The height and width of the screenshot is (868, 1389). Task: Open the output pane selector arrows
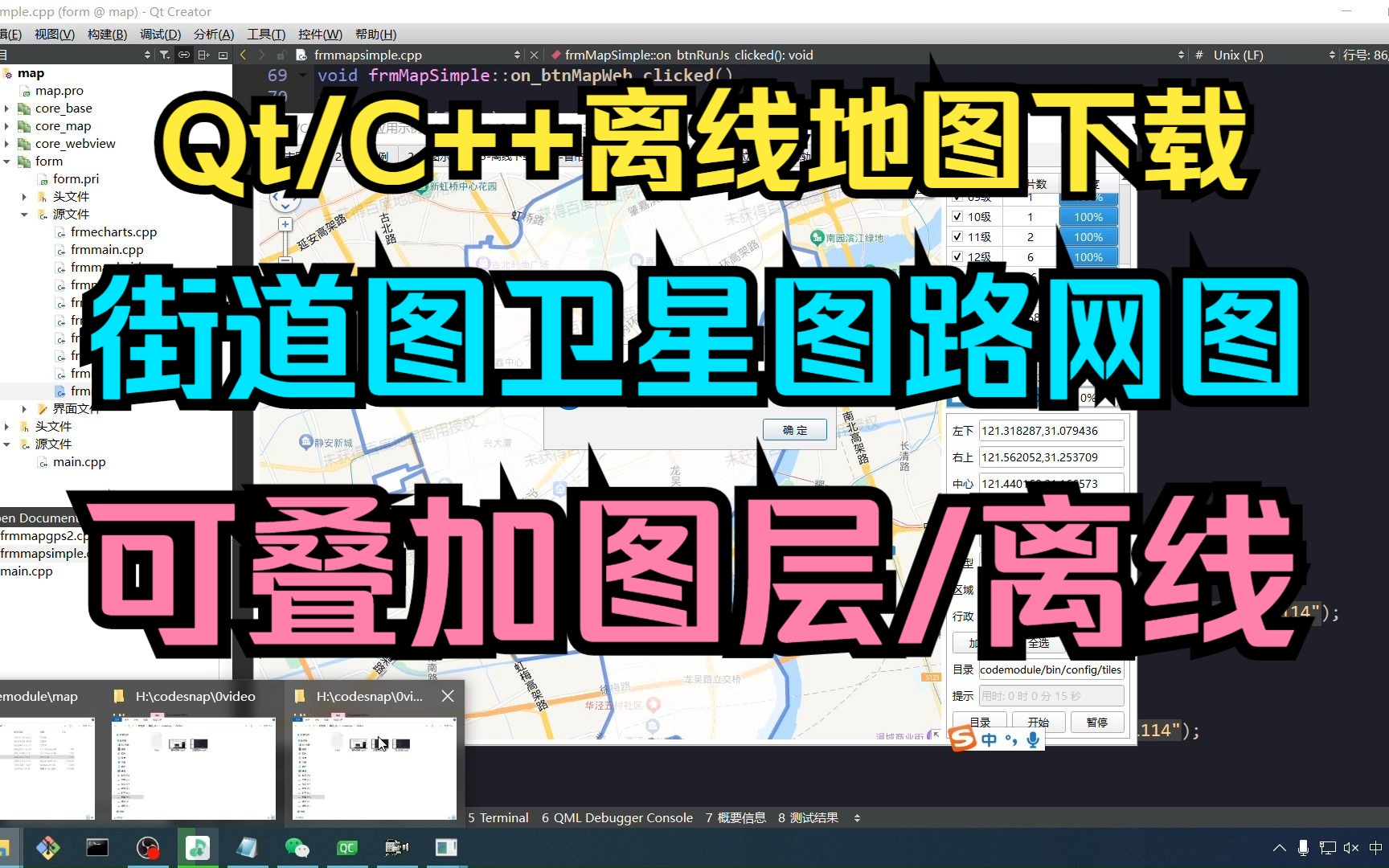(x=857, y=818)
